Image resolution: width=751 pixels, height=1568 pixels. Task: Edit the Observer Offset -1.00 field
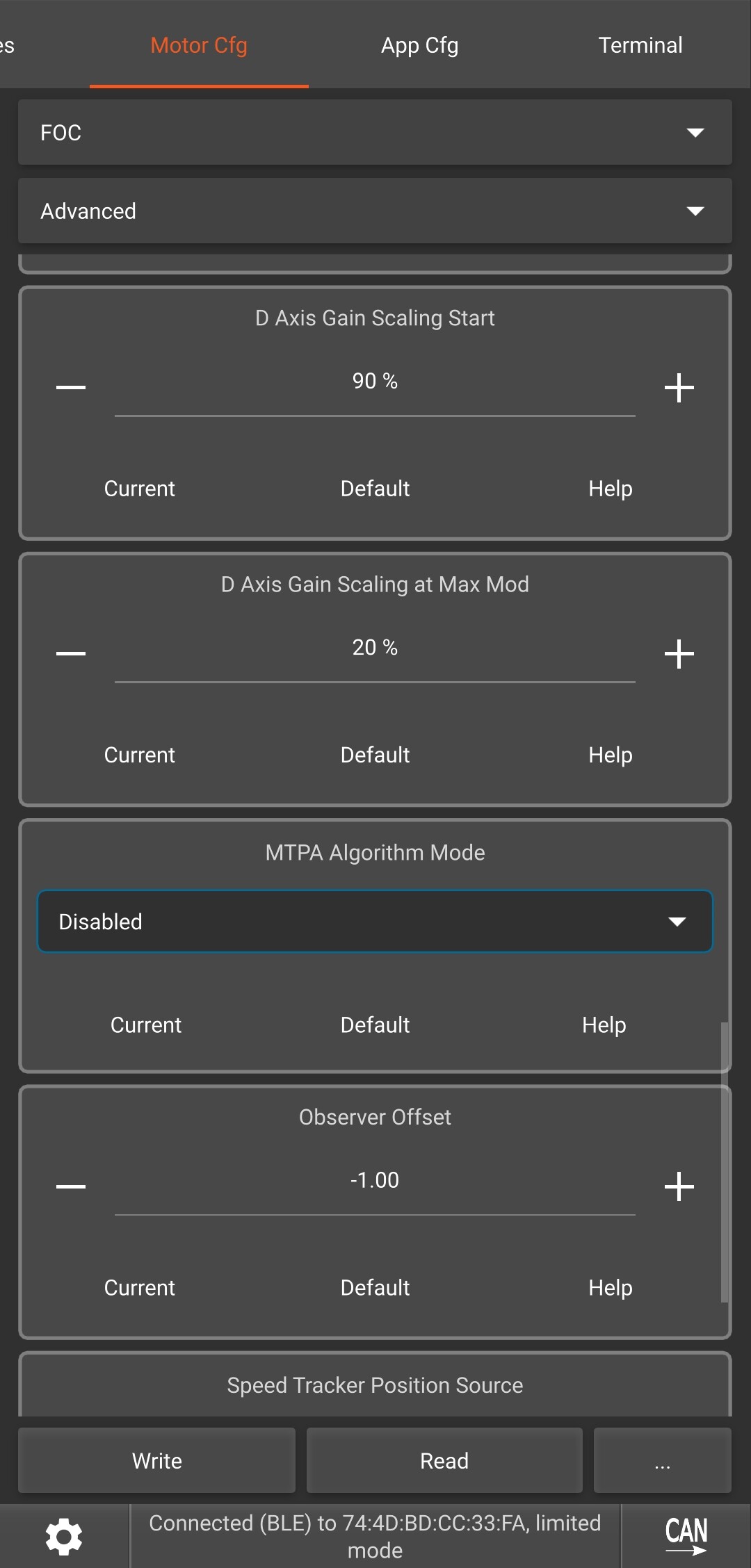pos(375,1180)
